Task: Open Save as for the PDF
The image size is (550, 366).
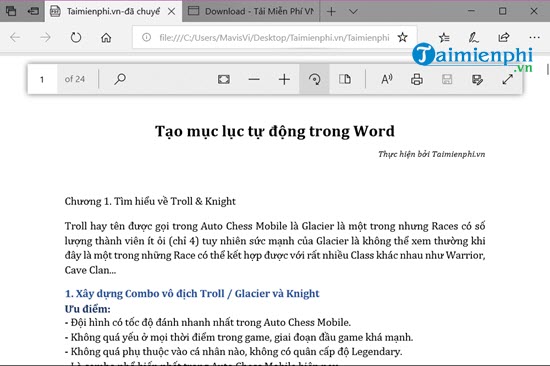Action: click(x=477, y=79)
